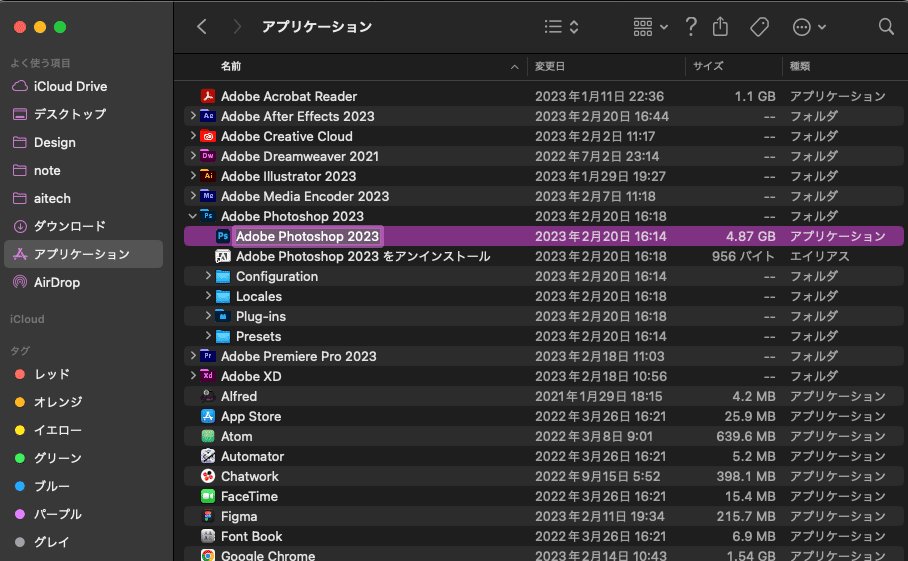Screen dimensions: 908x561
Task: Click the Chatwork app icon
Action: (208, 476)
